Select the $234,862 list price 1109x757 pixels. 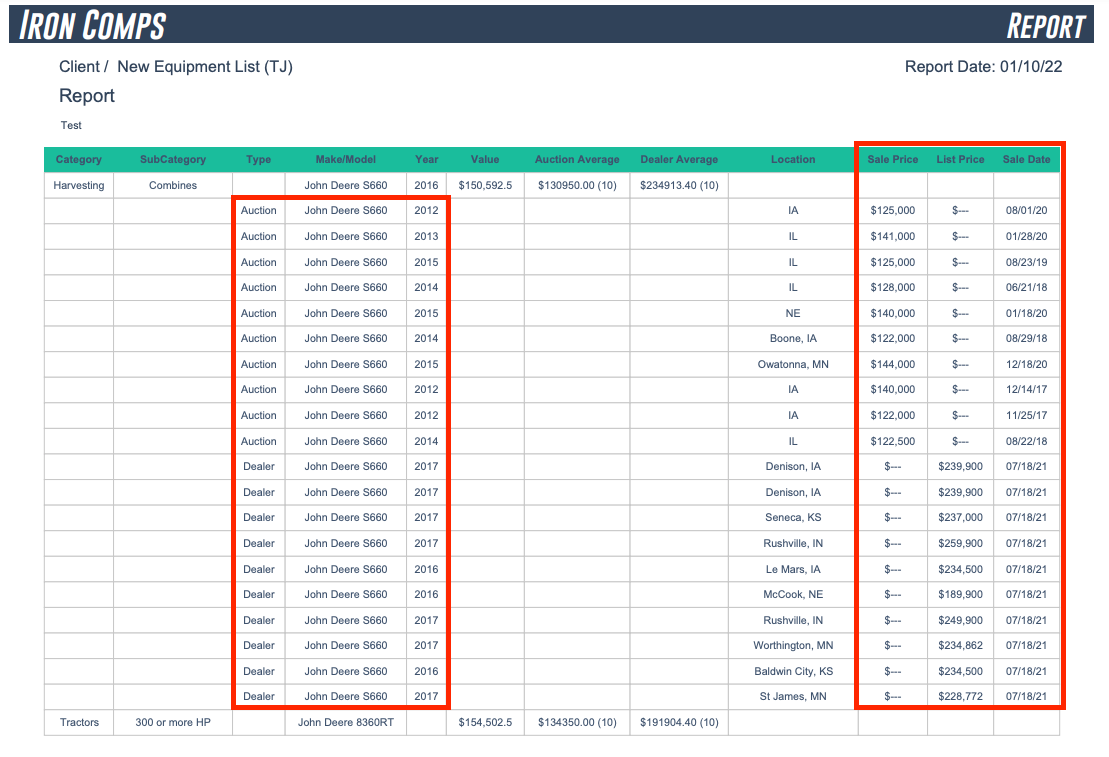pyautogui.click(x=960, y=645)
